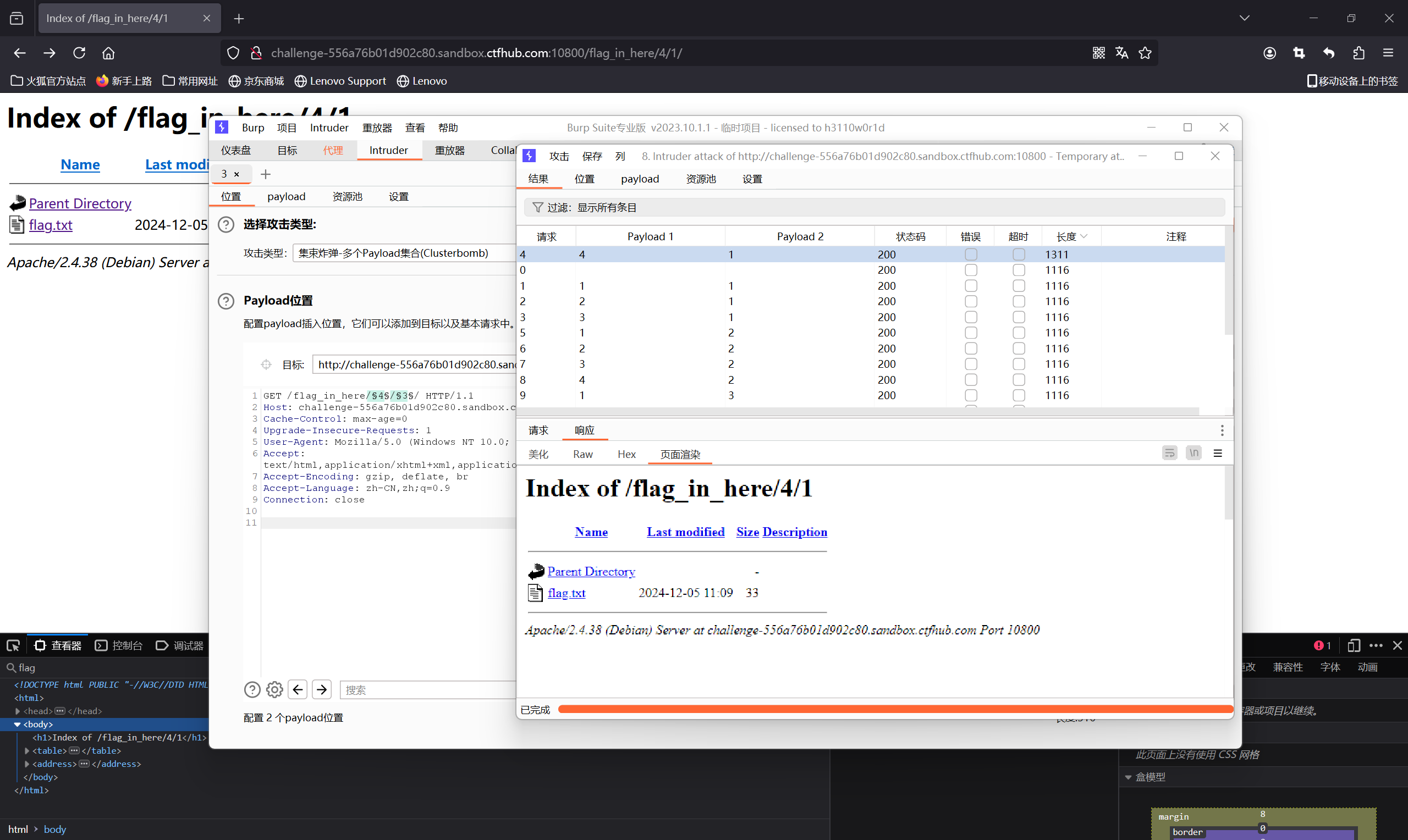The height and width of the screenshot is (840, 1408).
Task: Switch to the Raw response tab
Action: point(582,454)
